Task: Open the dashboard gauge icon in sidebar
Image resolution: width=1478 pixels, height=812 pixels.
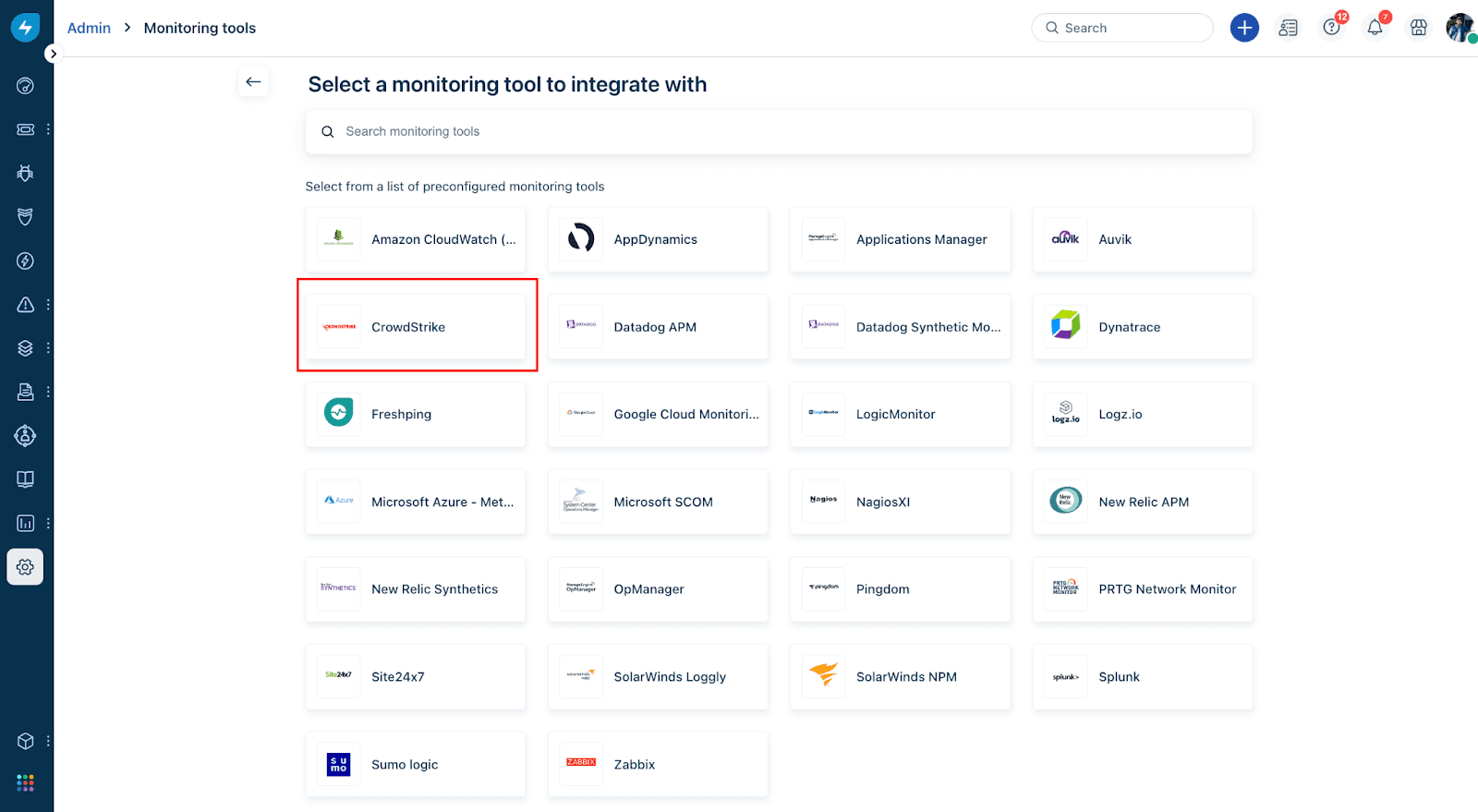Action: pyautogui.click(x=25, y=86)
